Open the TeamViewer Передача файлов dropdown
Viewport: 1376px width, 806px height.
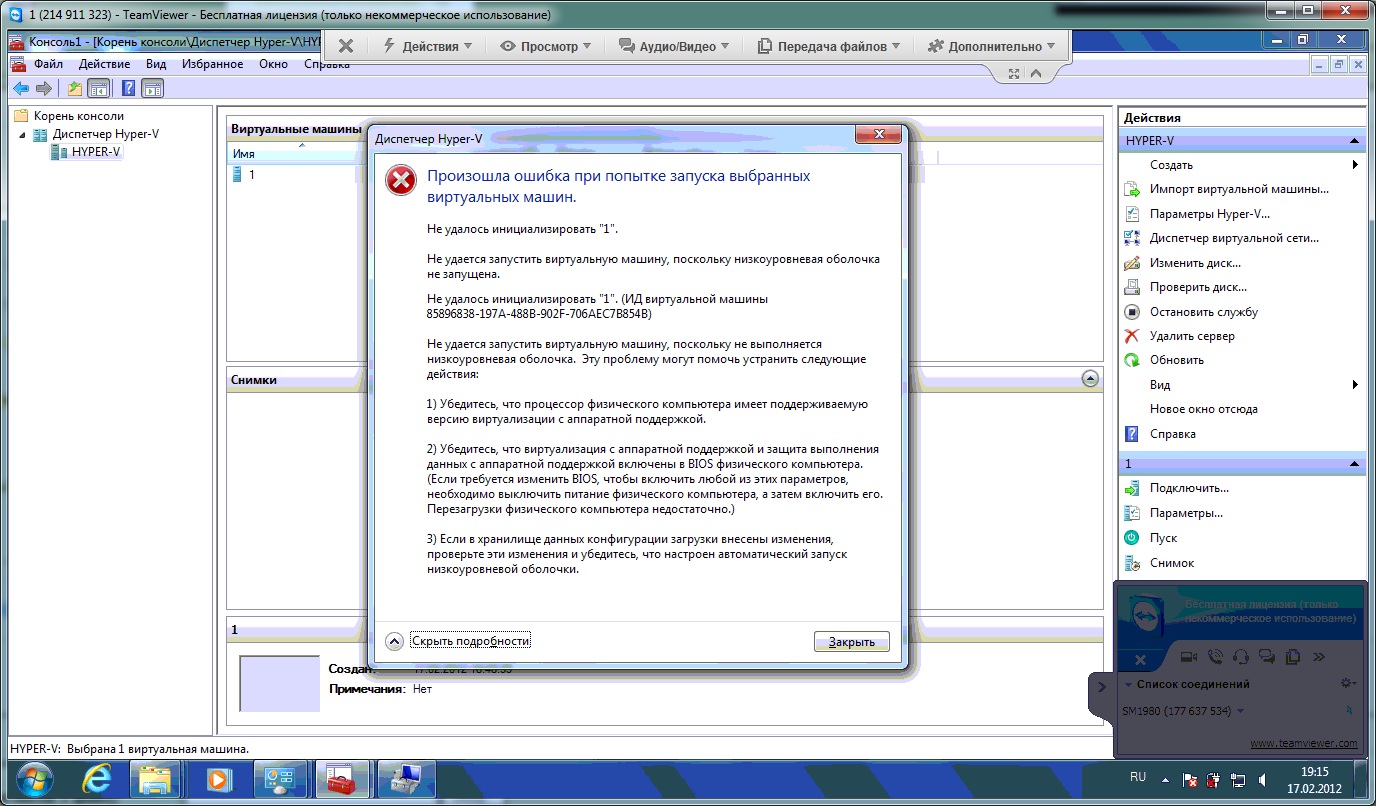pyautogui.click(x=829, y=46)
